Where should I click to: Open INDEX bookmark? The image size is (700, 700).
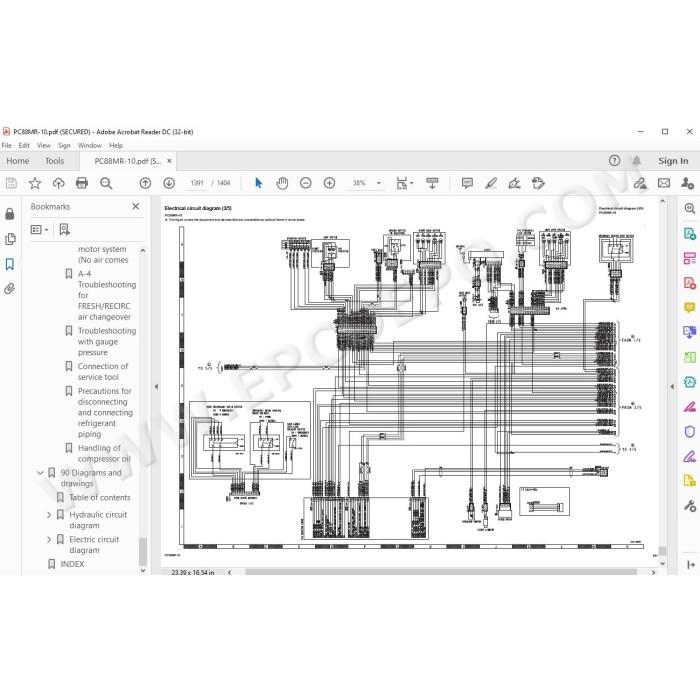pyautogui.click(x=72, y=564)
